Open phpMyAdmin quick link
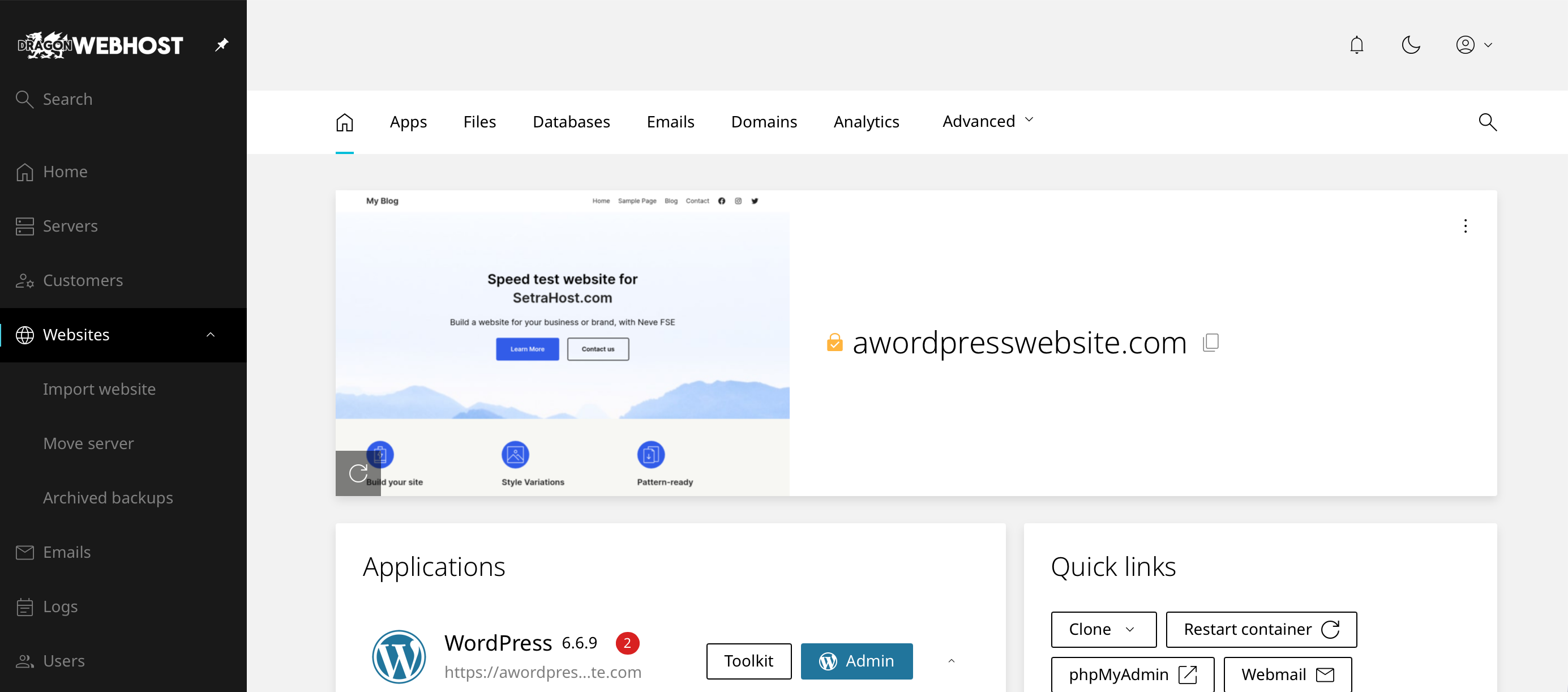 pos(1132,674)
